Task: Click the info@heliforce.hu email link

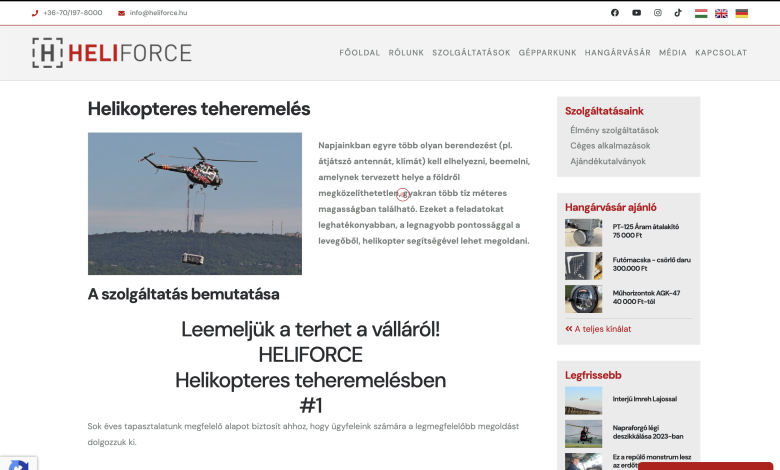Action: (x=158, y=13)
